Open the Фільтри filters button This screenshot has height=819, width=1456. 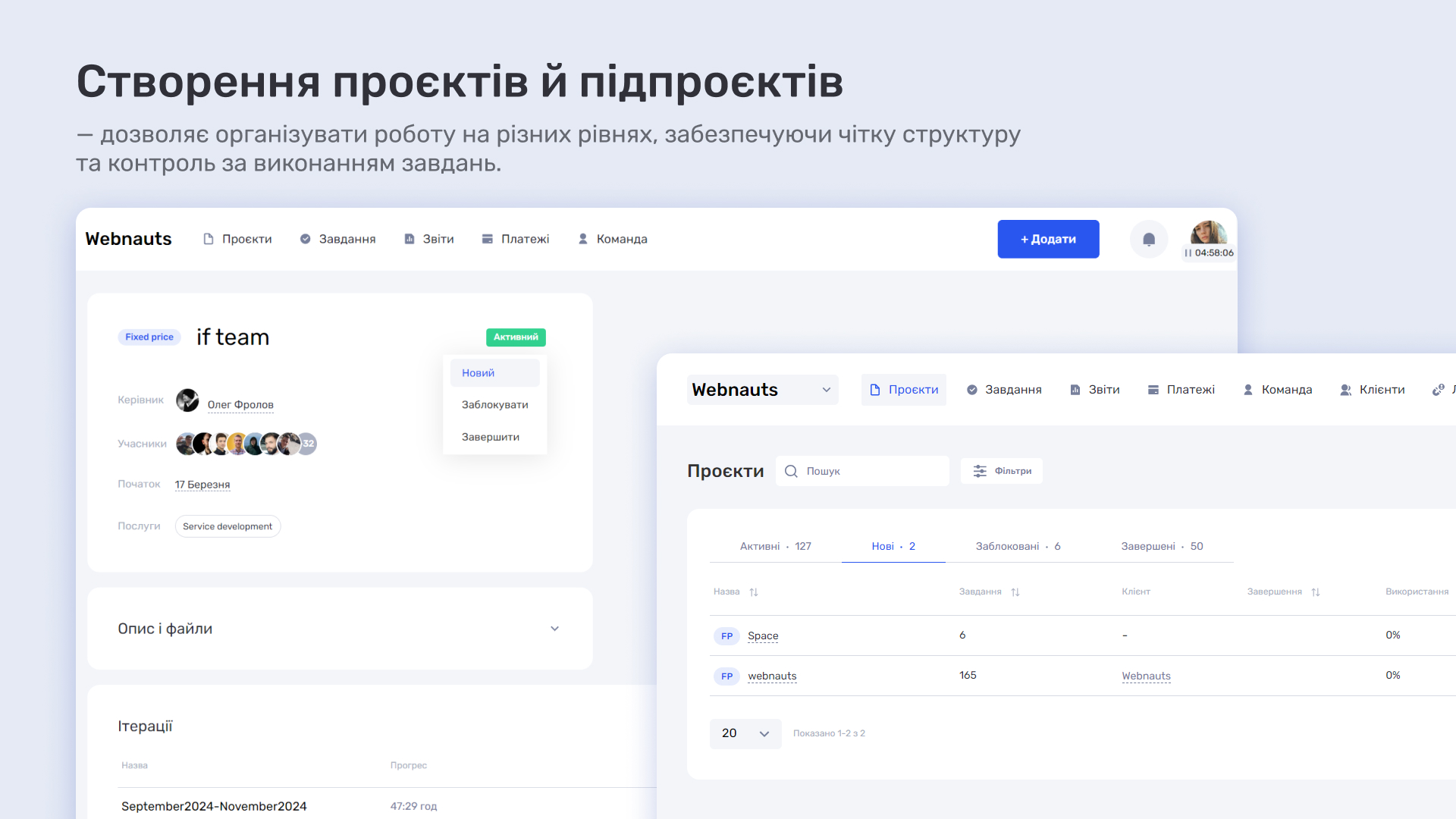coord(1002,471)
